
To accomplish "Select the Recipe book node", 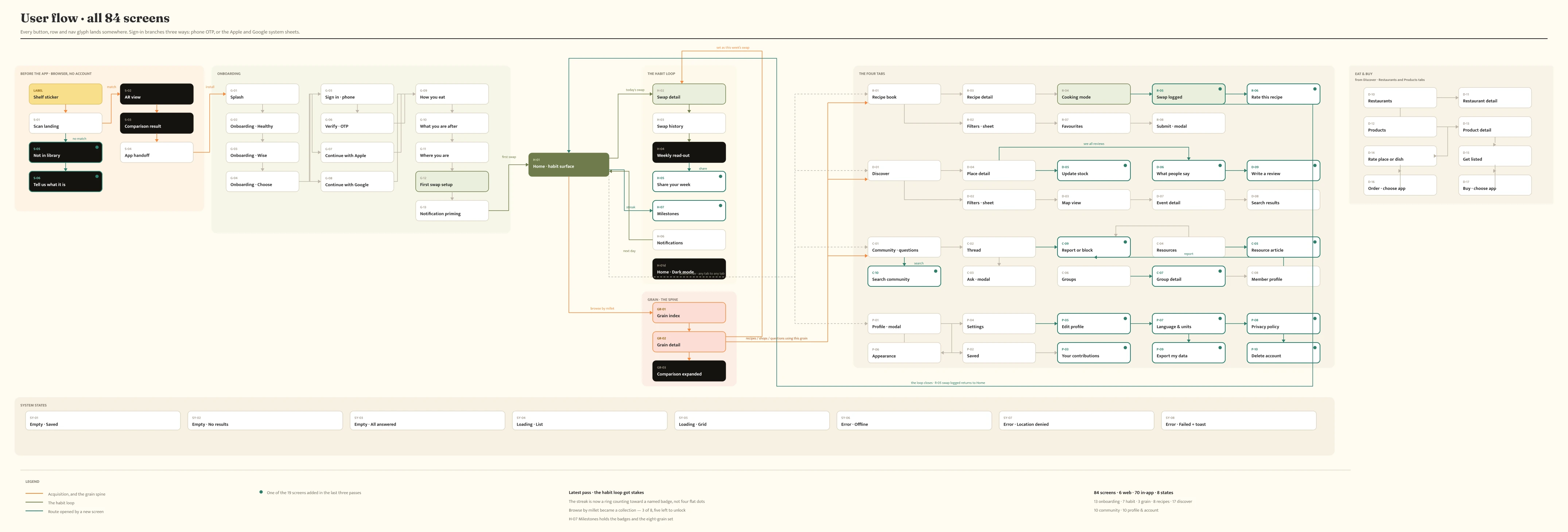I will pyautogui.click(x=904, y=94).
